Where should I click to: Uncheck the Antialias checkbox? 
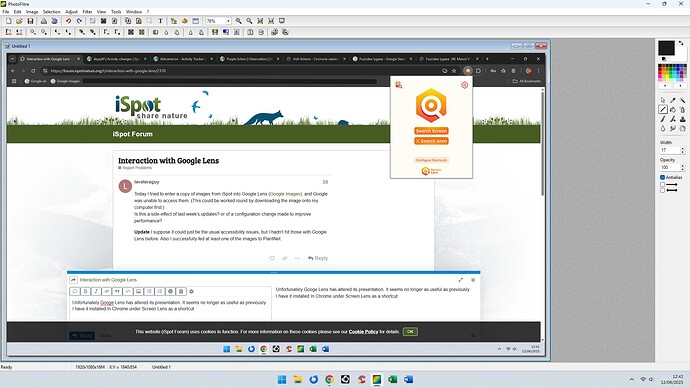click(x=662, y=177)
